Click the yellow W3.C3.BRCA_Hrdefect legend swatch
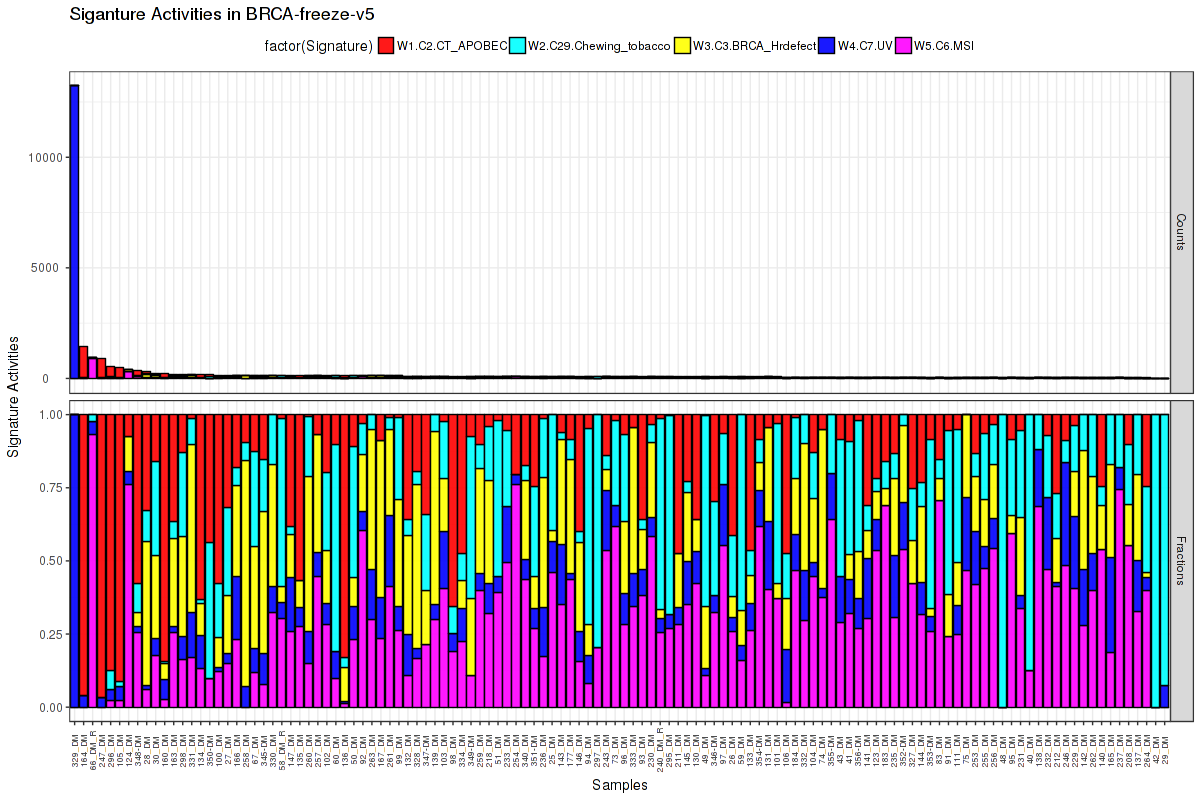 click(x=683, y=45)
